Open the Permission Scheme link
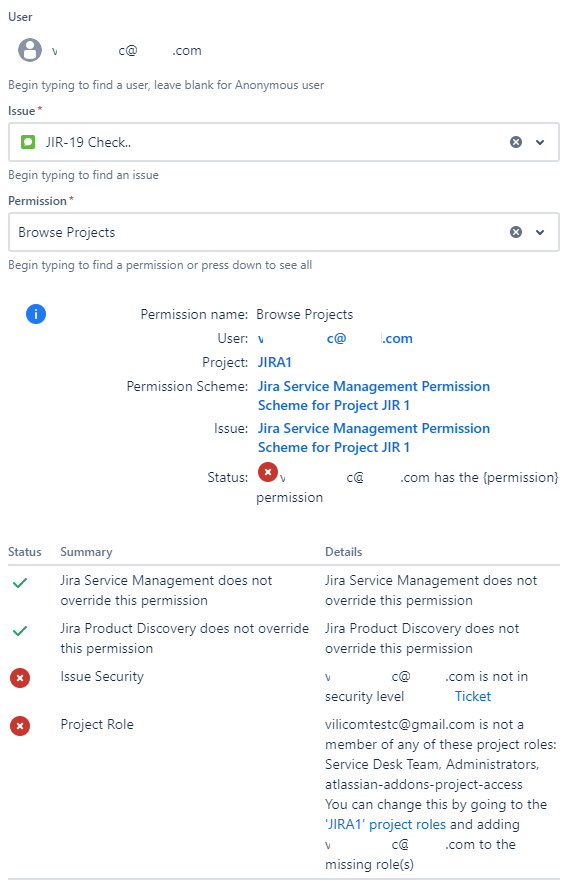This screenshot has height=885, width=572. point(373,396)
